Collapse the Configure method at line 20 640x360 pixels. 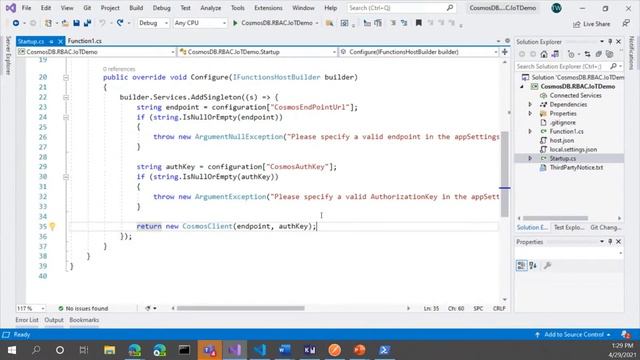point(66,77)
